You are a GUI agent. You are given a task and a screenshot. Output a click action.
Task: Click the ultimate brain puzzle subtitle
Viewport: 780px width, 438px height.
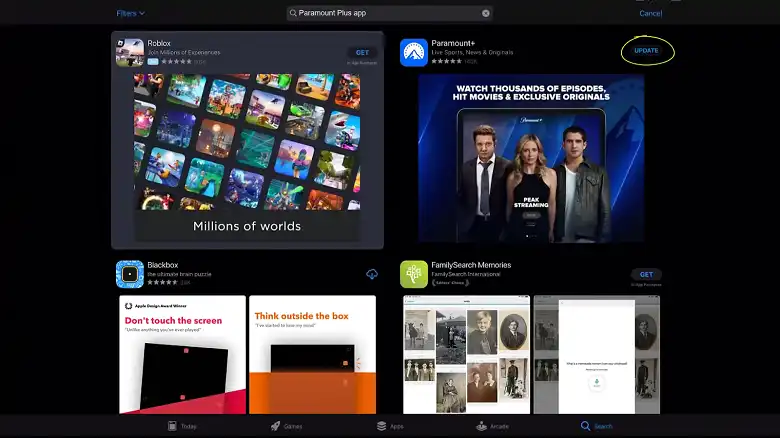[x=179, y=274]
